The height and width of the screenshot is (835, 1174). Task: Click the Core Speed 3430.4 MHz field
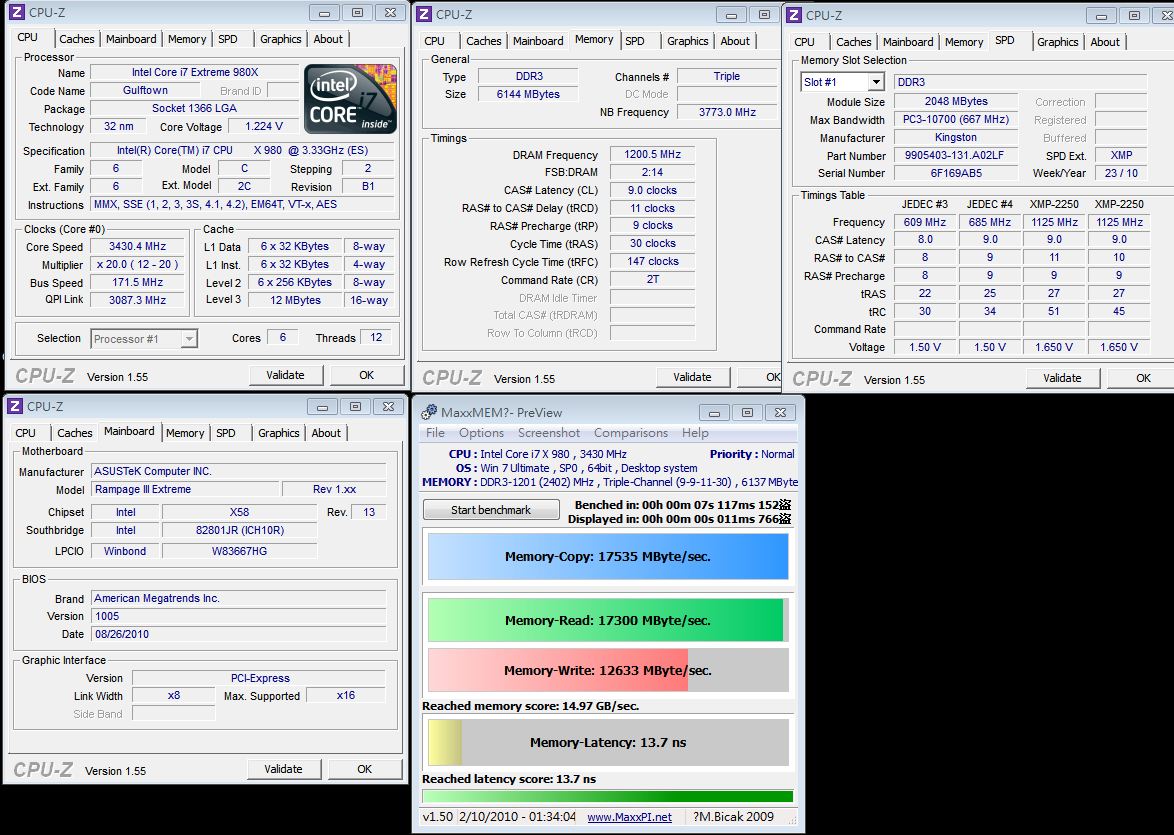[x=137, y=246]
